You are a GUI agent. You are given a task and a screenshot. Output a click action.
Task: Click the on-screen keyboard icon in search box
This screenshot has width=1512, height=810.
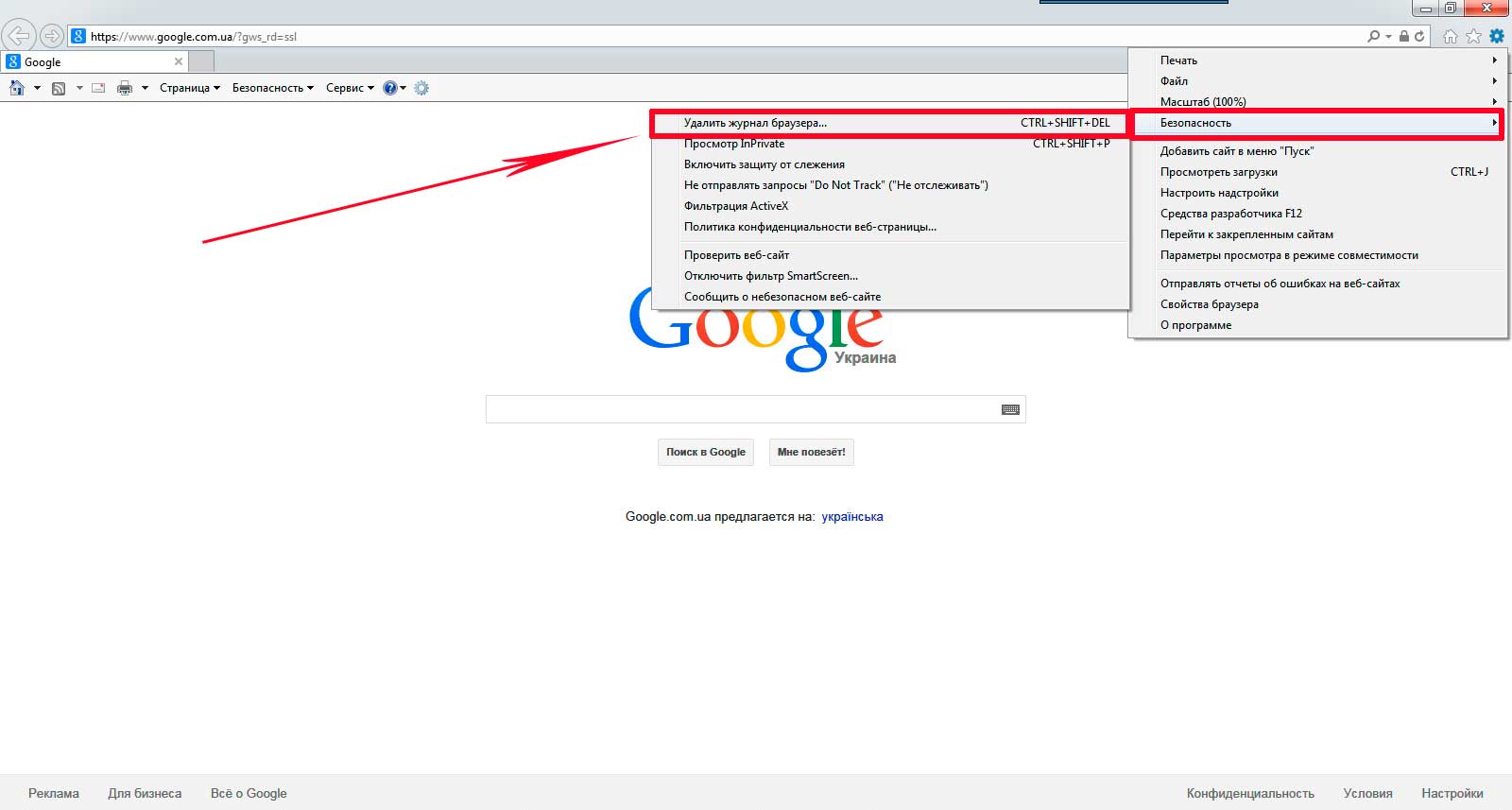[x=1010, y=409]
